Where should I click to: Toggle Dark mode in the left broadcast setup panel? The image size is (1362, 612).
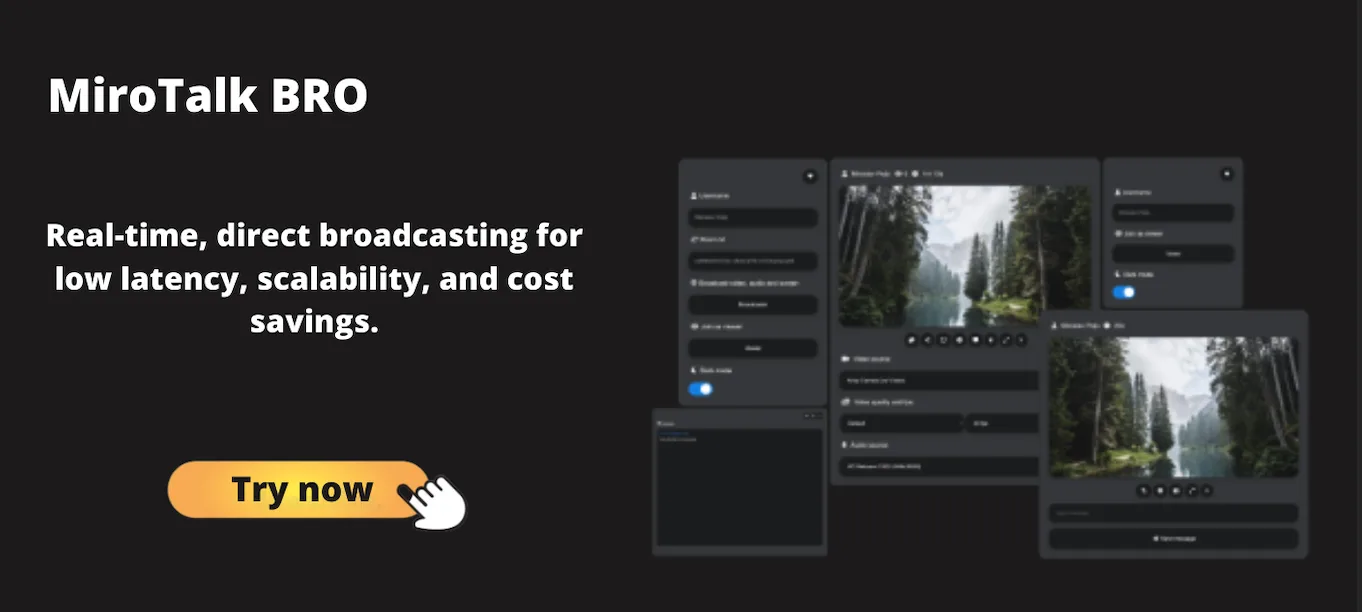point(701,389)
